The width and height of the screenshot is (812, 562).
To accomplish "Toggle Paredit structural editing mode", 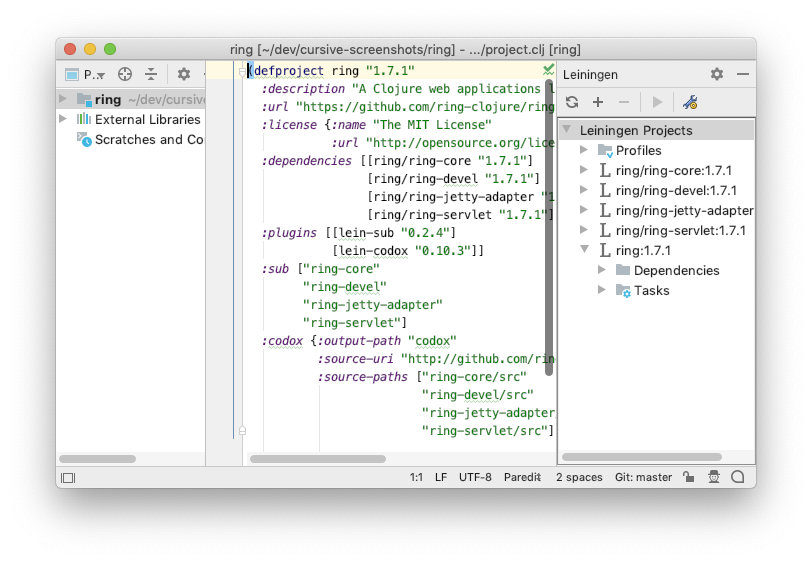I will 522,477.
